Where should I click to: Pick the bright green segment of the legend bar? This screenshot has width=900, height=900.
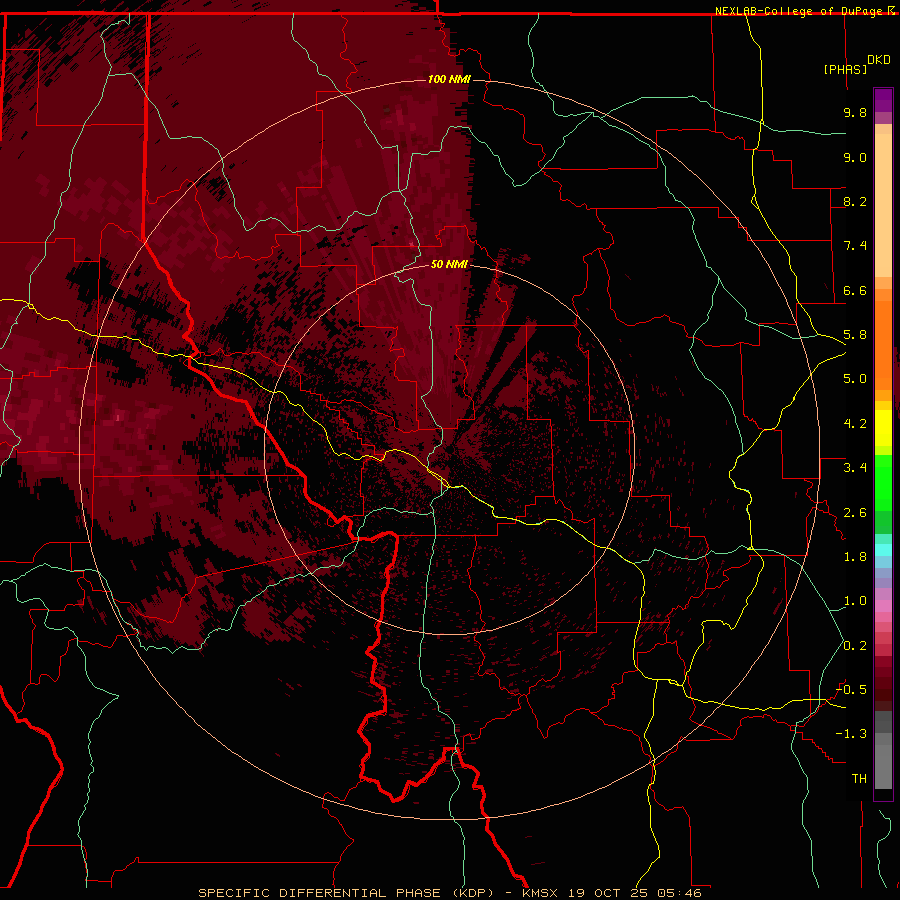pos(883,484)
